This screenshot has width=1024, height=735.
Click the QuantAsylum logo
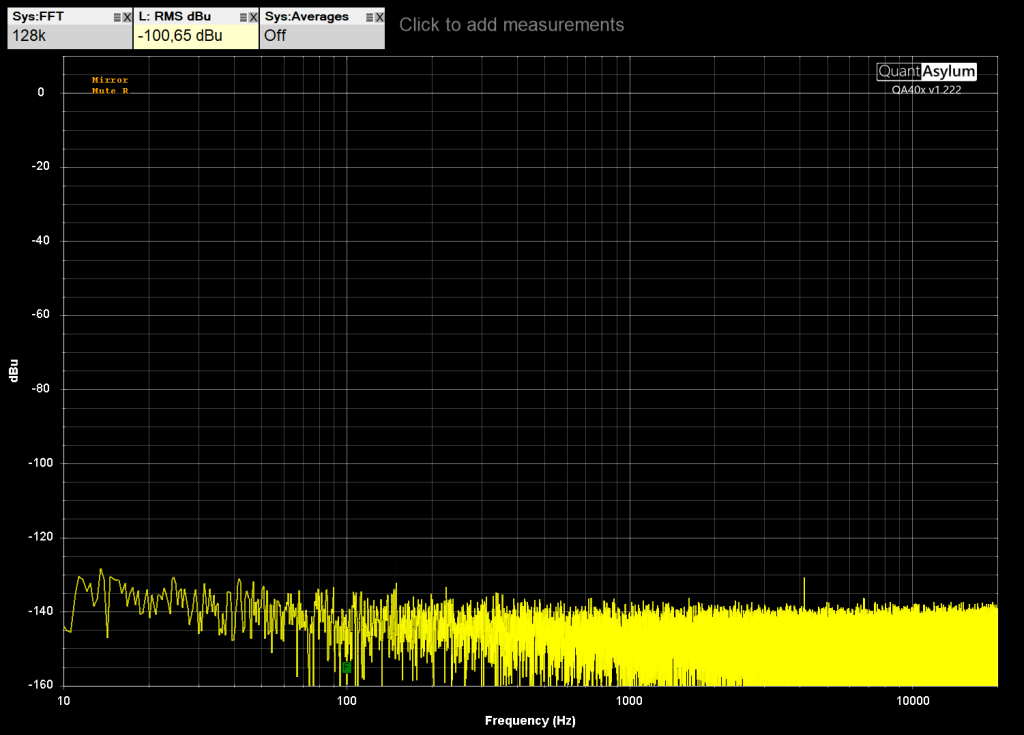coord(925,71)
